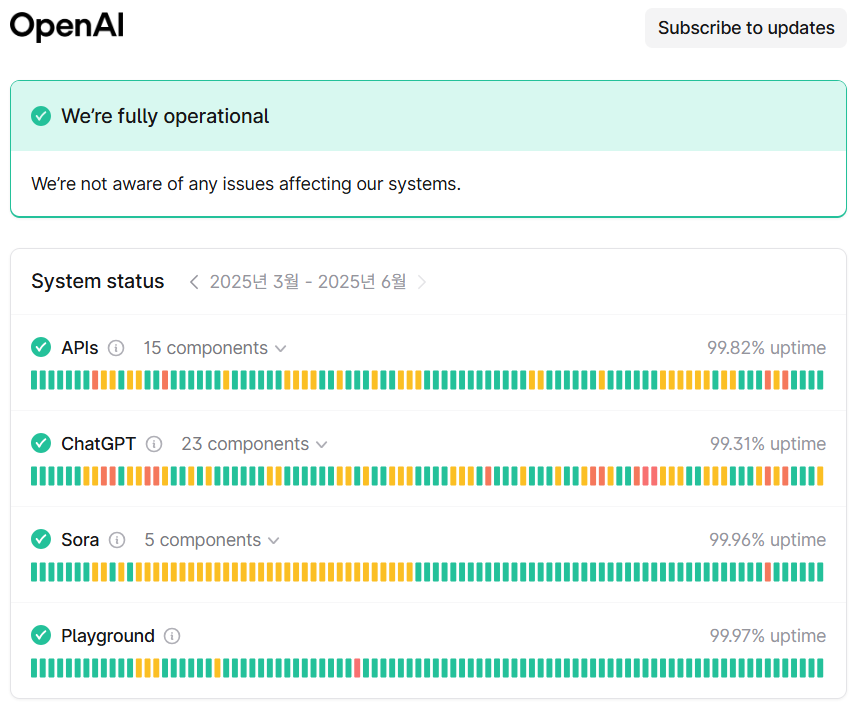
Task: Click the ChatGPT green status check icon
Action: coord(41,443)
